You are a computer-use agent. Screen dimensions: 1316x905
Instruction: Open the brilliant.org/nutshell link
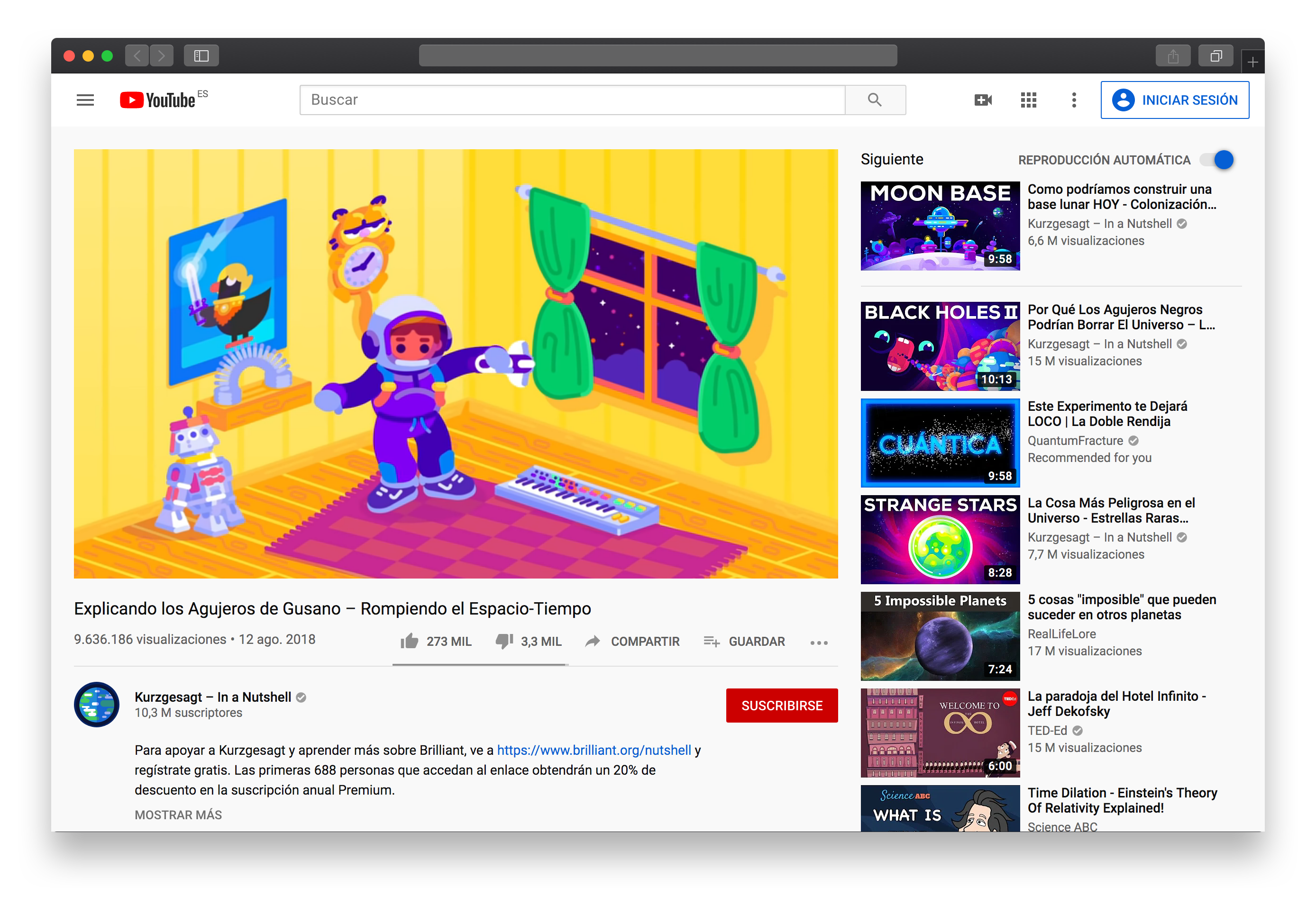click(x=594, y=750)
